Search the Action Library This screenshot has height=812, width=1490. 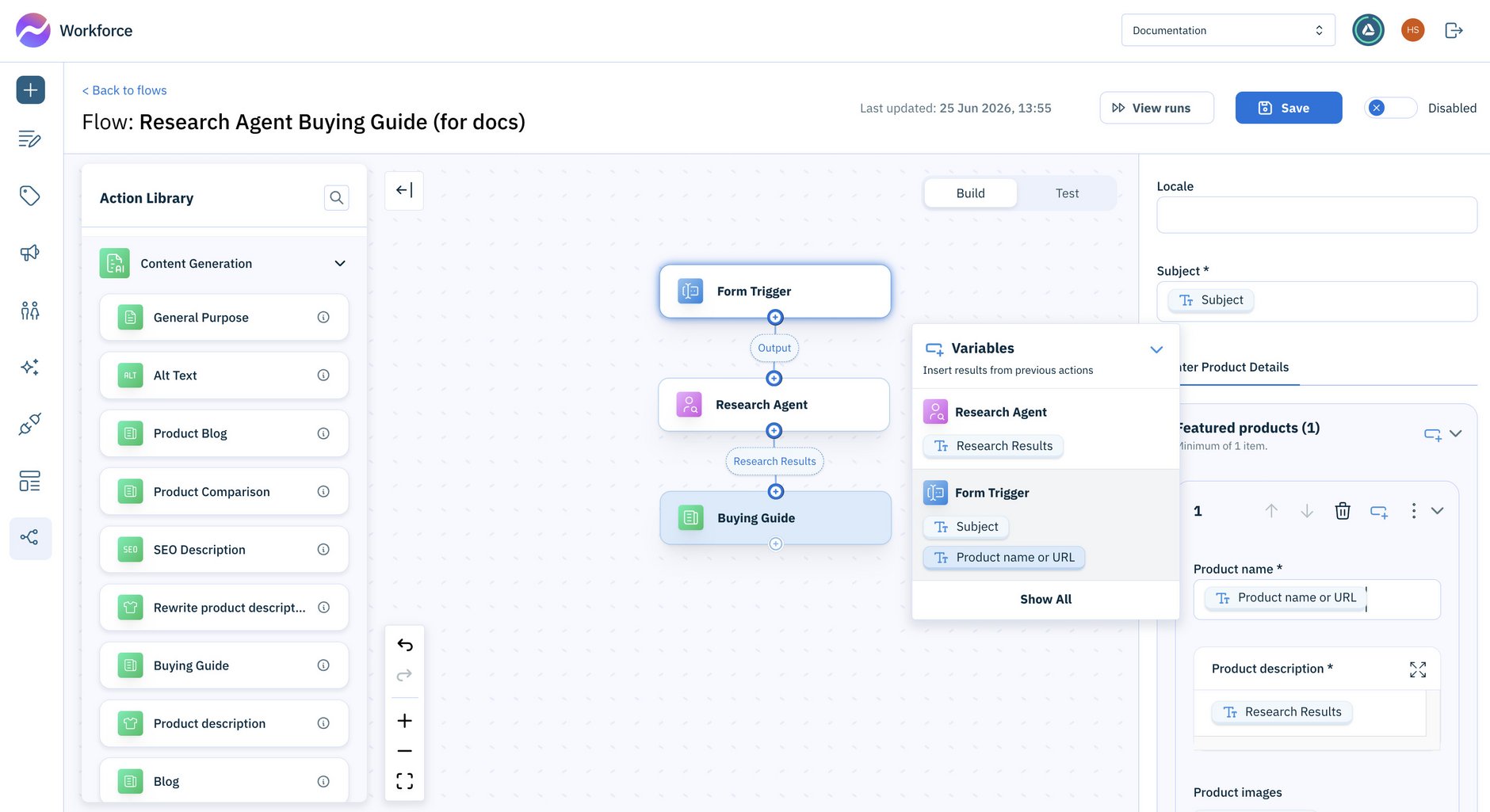pos(337,197)
